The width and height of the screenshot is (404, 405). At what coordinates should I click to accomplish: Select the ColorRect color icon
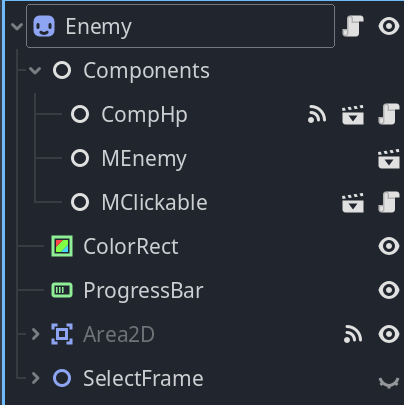(62, 246)
